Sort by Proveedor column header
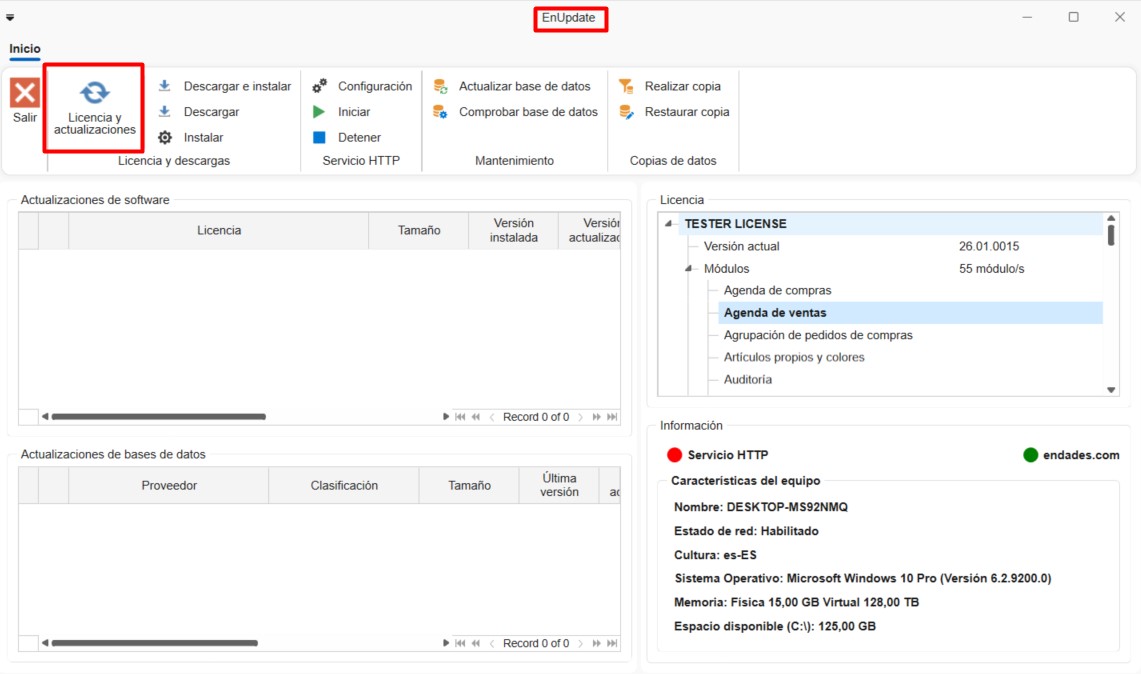1141x674 pixels. pos(169,486)
